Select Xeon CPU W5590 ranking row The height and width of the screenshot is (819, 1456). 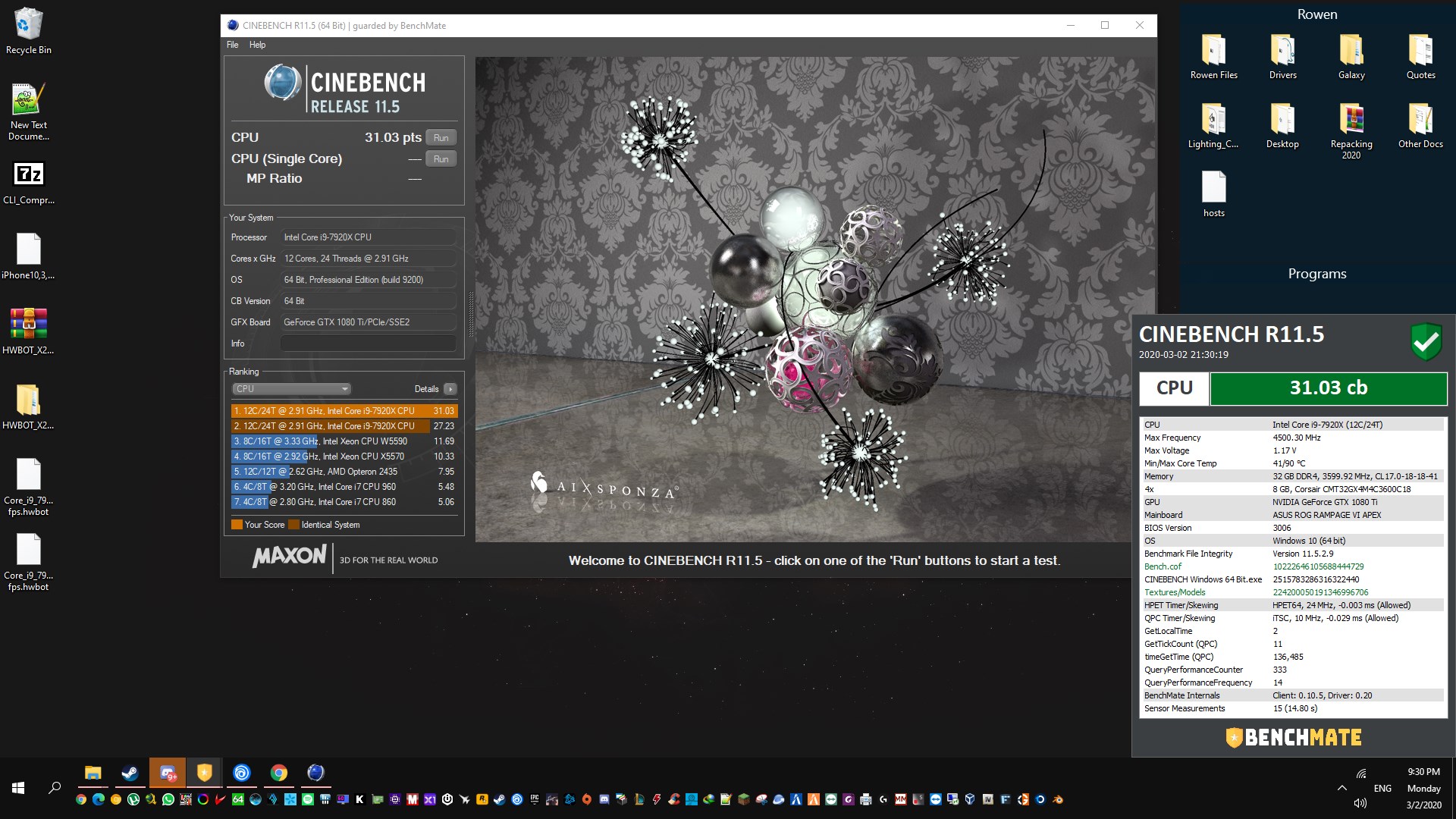344,441
